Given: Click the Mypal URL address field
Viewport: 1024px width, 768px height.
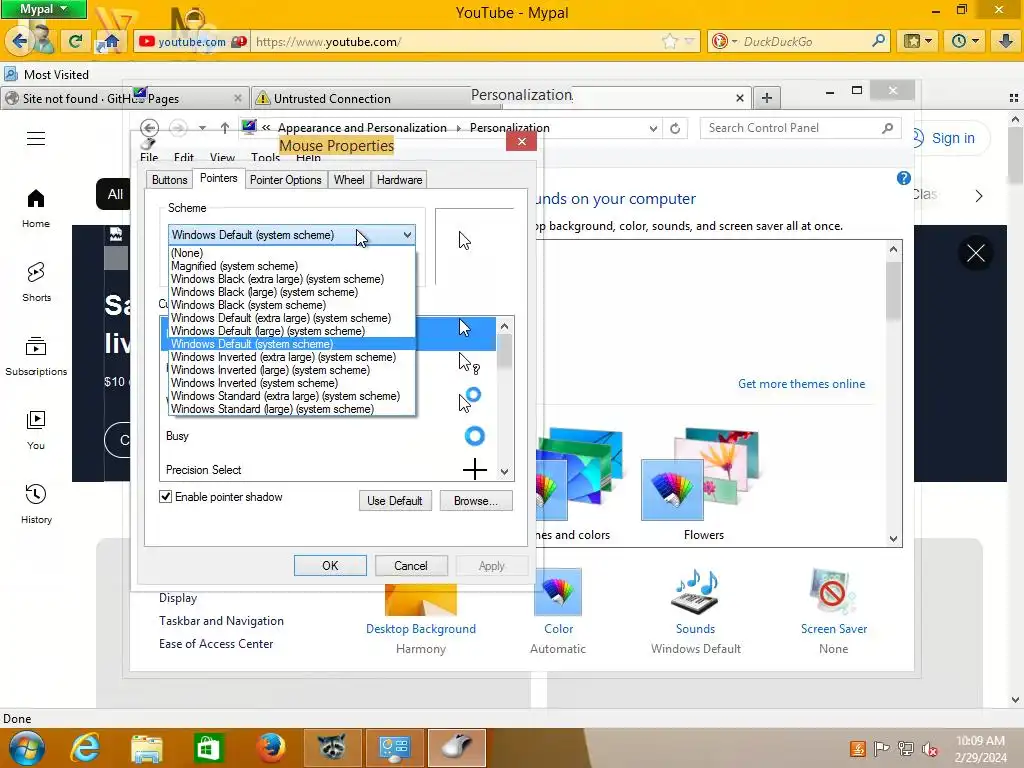Looking at the screenshot, I should 457,42.
